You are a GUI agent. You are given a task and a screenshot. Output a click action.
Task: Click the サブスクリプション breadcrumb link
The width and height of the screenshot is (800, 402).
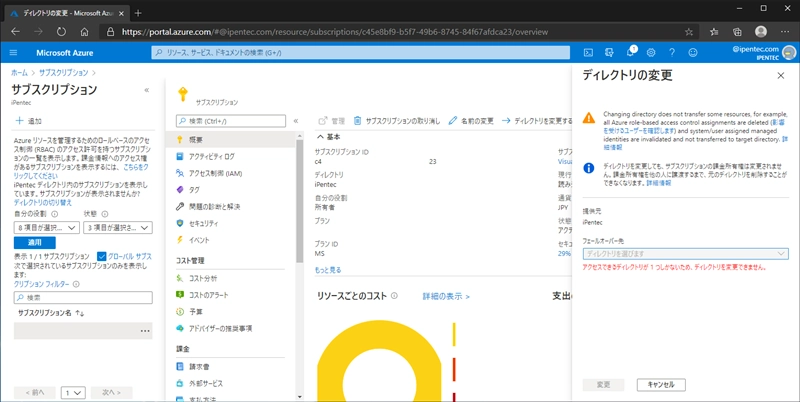point(64,73)
